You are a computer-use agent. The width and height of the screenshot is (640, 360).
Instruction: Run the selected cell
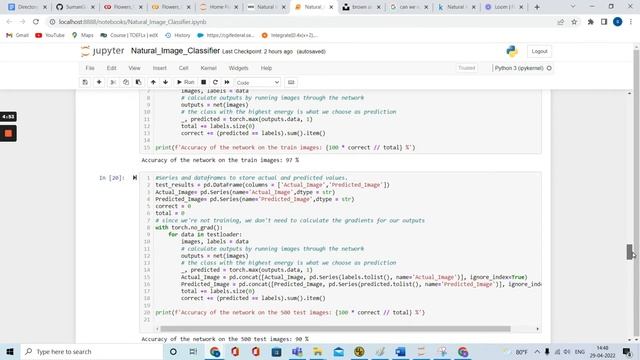(185, 82)
